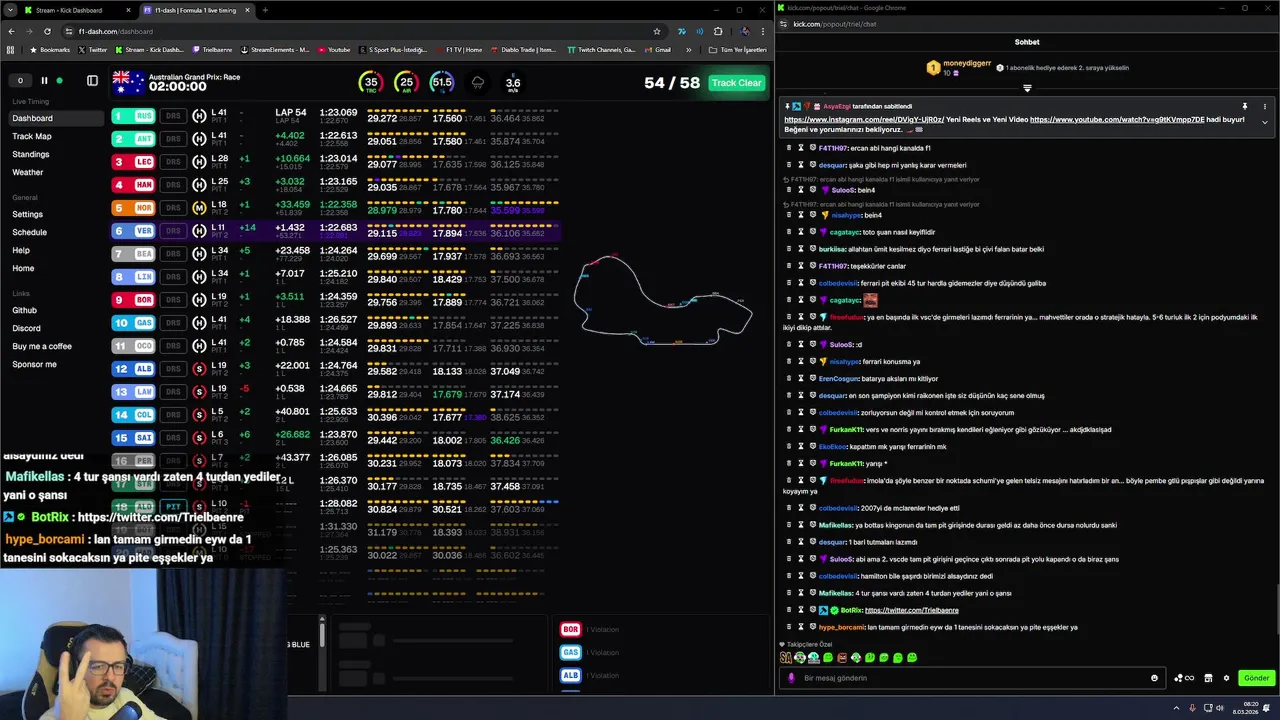This screenshot has height=720, width=1280.
Task: Open the Kick shop icon beside chat
Action: pos(1208,678)
